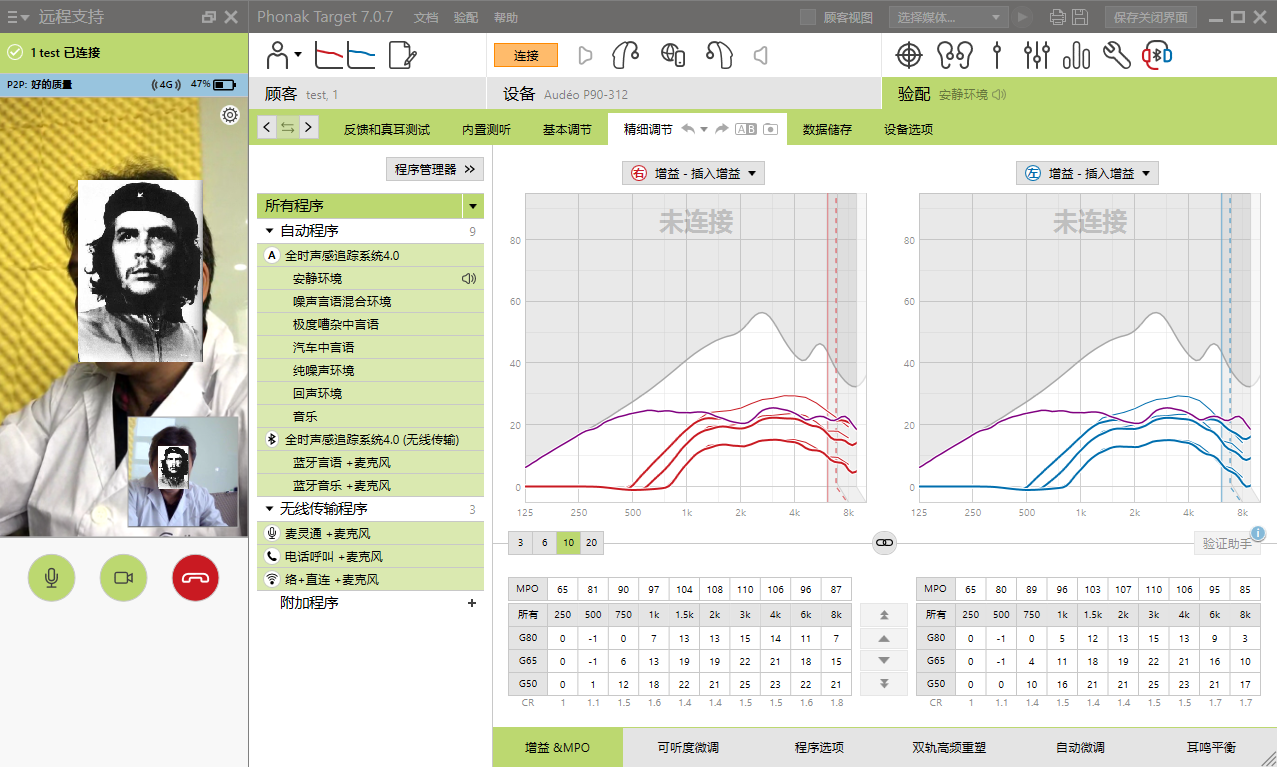Open the fine tuning equalizer sliders icon
The image size is (1277, 767).
(1037, 55)
